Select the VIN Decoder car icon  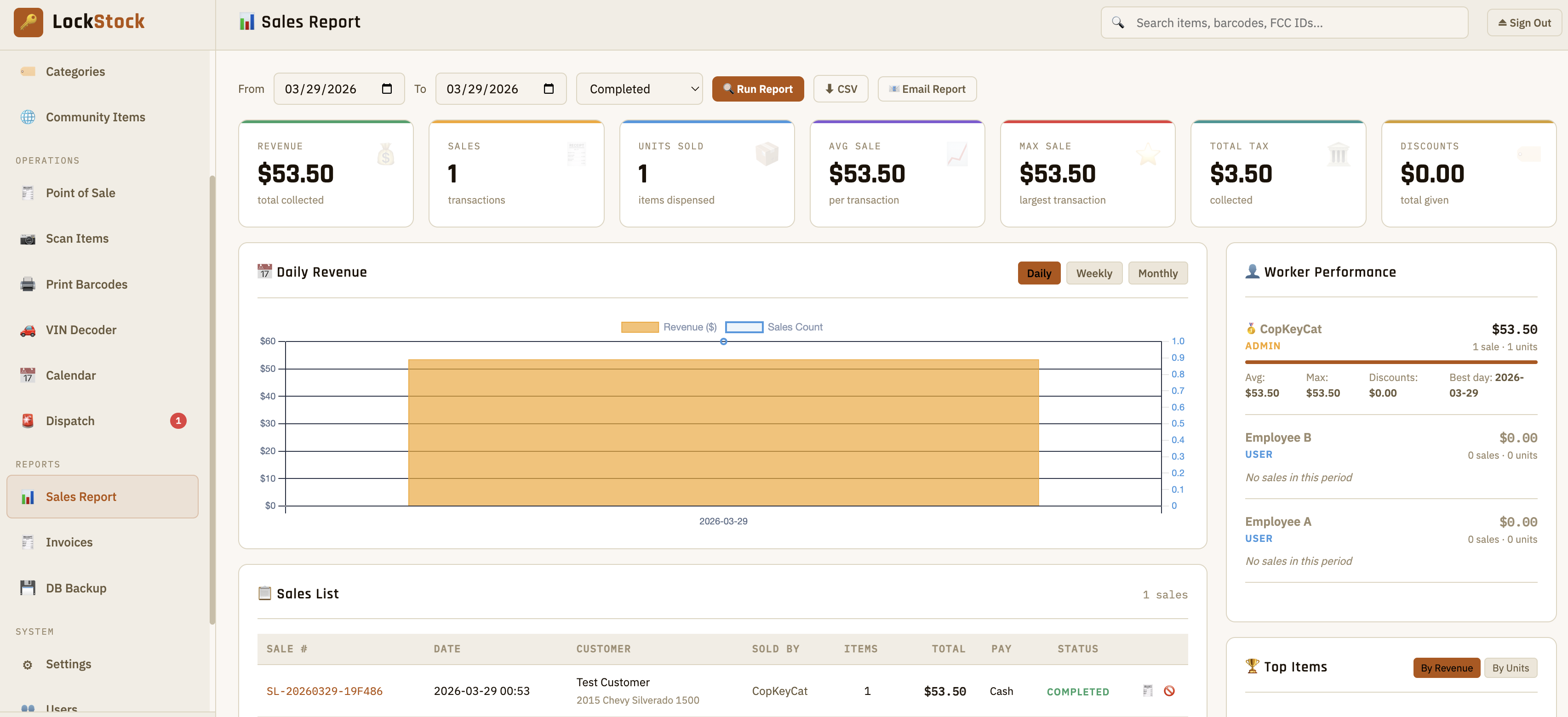(28, 329)
